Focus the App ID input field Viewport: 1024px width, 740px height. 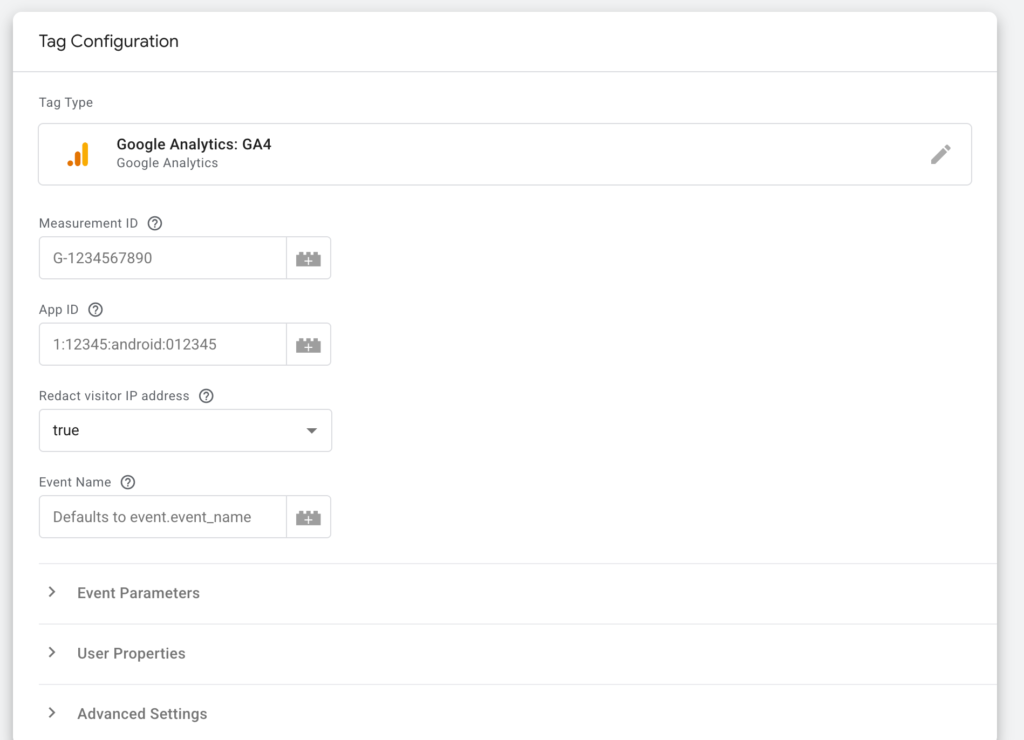tap(163, 344)
